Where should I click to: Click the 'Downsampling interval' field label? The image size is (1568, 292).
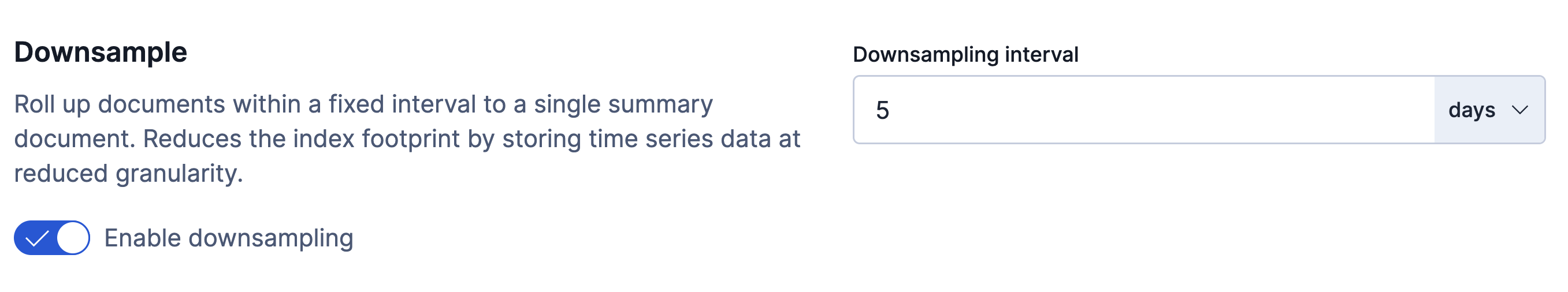tap(965, 55)
